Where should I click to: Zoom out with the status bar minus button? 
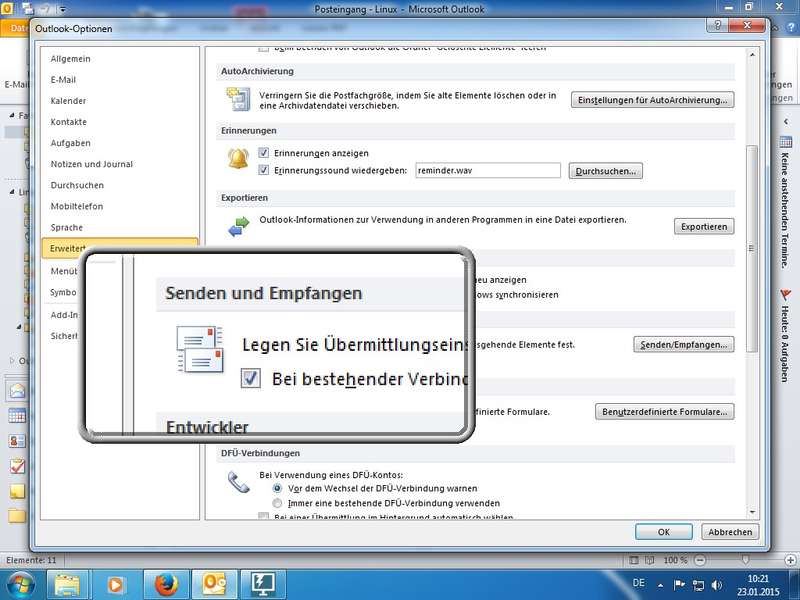[x=700, y=560]
